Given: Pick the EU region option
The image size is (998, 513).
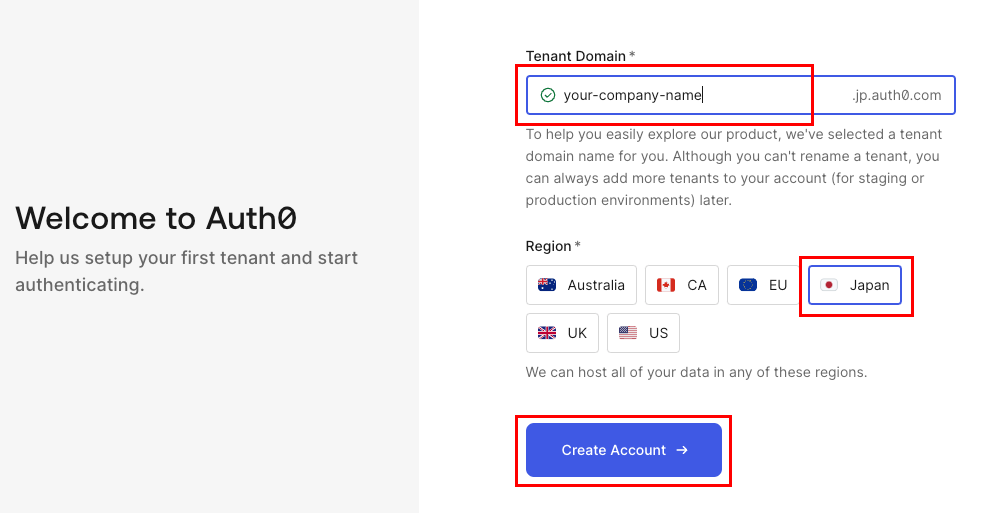Looking at the screenshot, I should pyautogui.click(x=763, y=285).
